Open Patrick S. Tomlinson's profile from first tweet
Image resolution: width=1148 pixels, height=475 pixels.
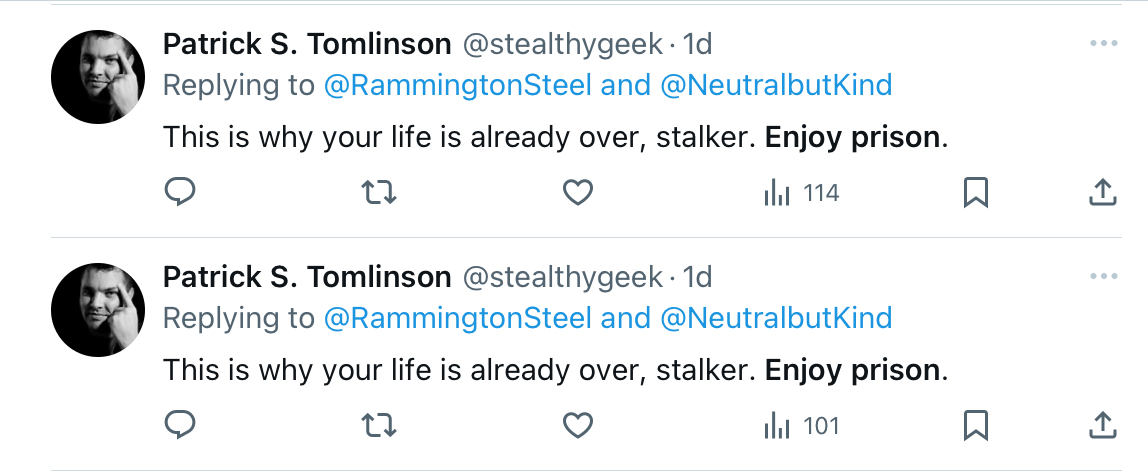[x=307, y=44]
